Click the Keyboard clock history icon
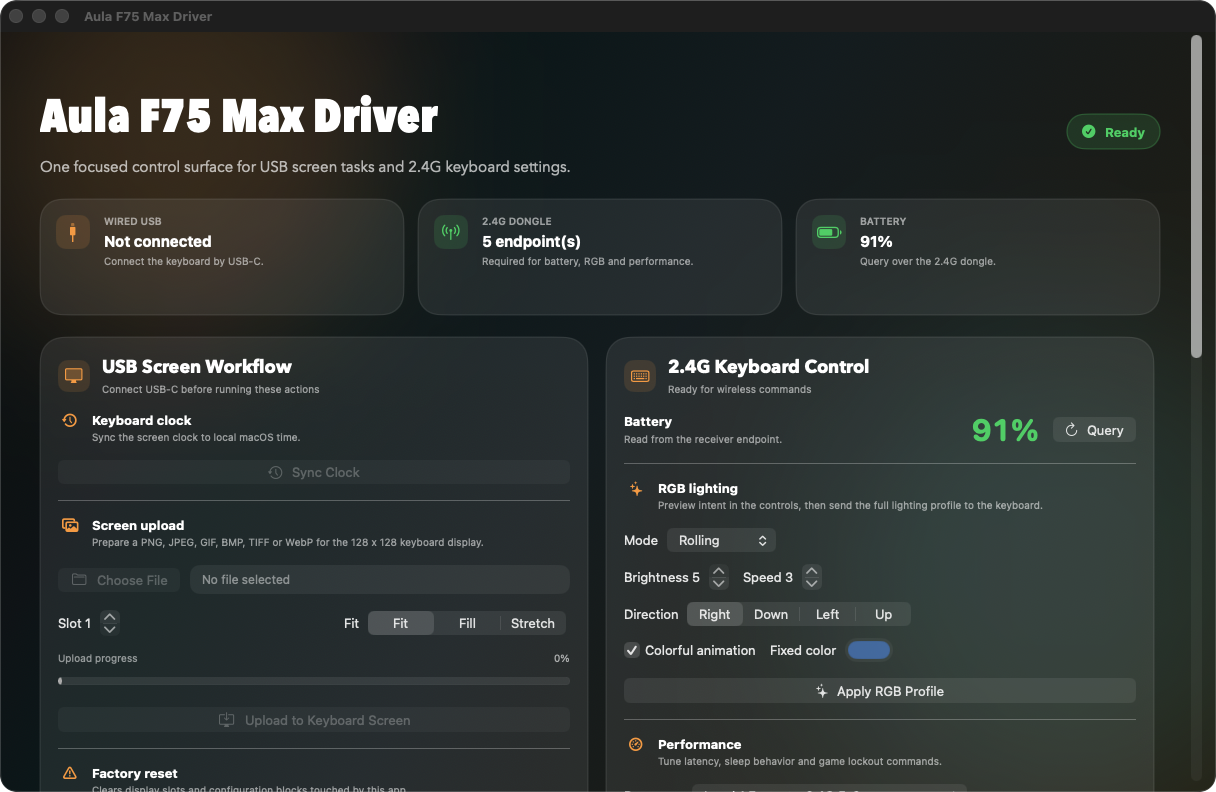 pyautogui.click(x=70, y=421)
